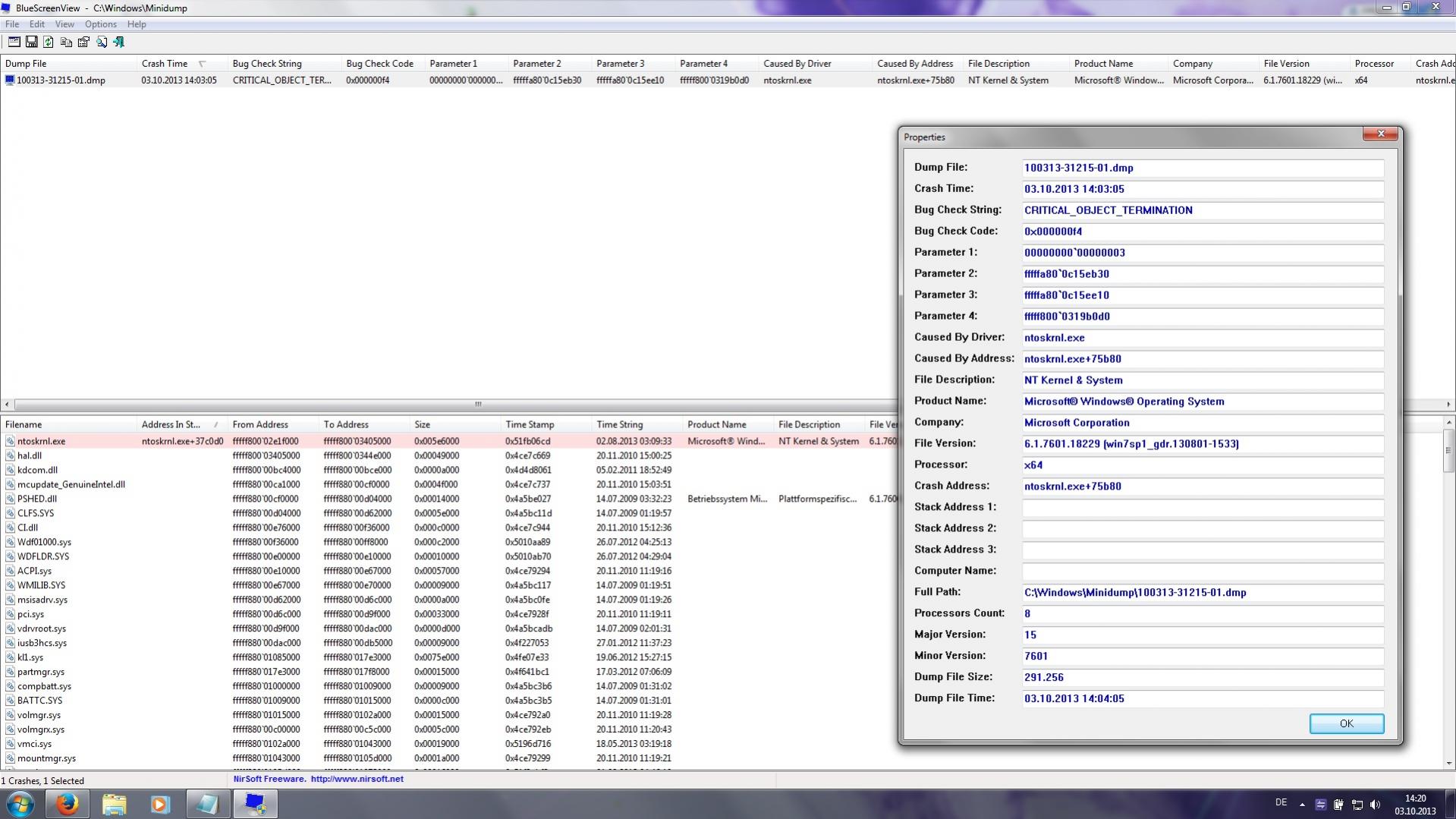This screenshot has width=1456, height=819.
Task: Sort crashes by the Caused By Driver column
Action: coord(816,64)
